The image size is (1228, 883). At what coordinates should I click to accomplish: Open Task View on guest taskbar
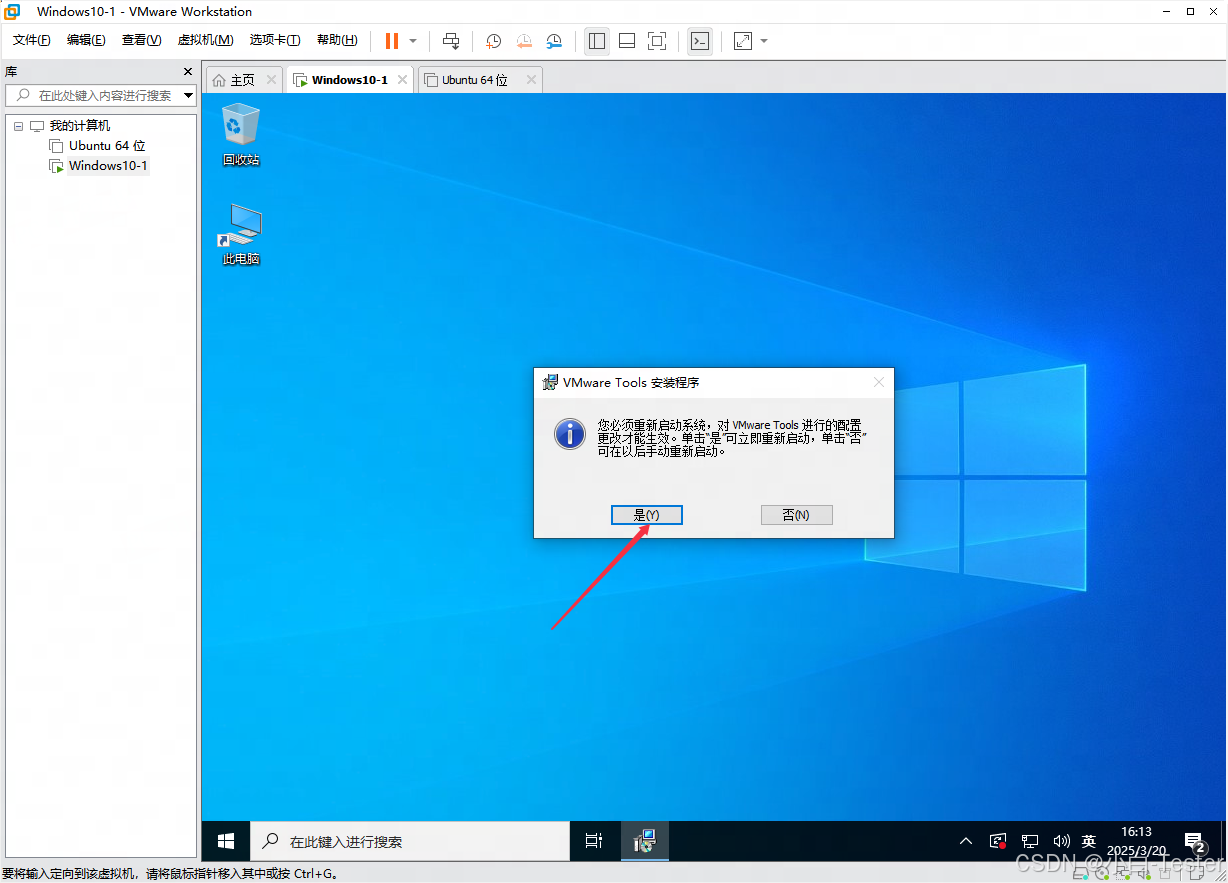click(x=594, y=841)
